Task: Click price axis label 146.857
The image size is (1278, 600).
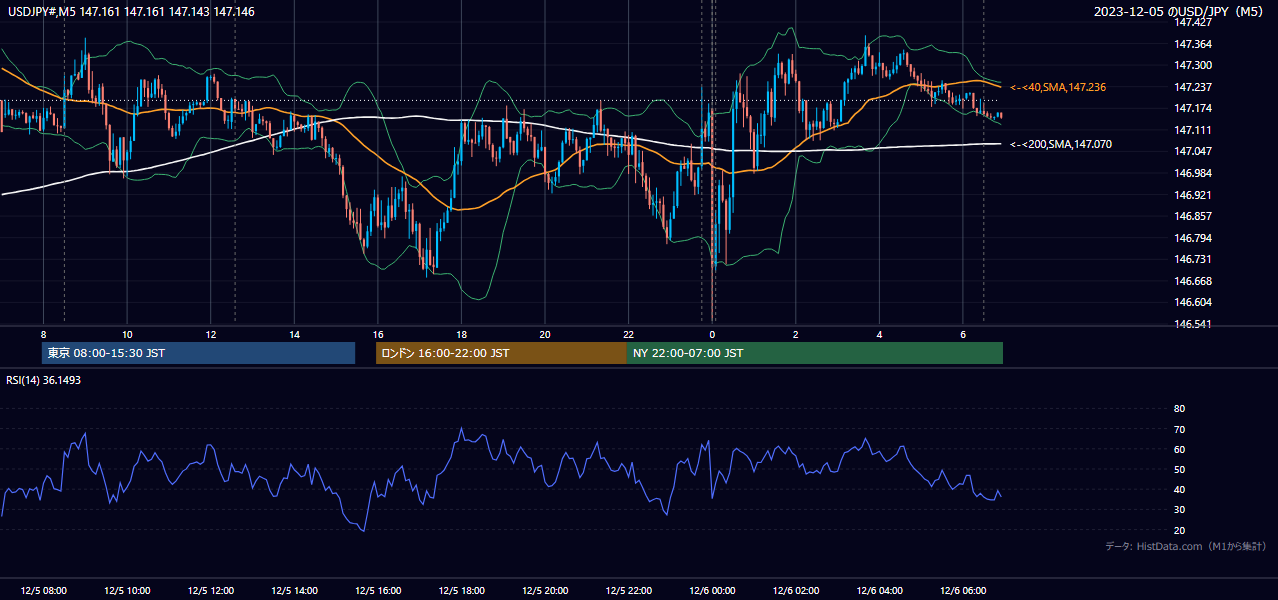Action: (x=1193, y=216)
